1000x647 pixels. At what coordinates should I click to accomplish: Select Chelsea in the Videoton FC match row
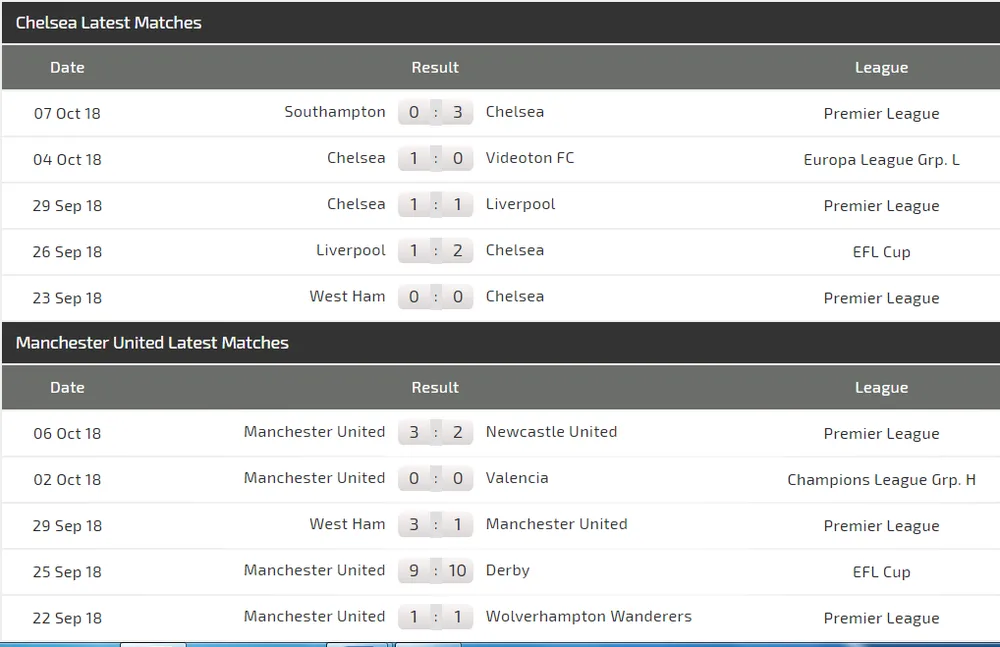point(357,158)
